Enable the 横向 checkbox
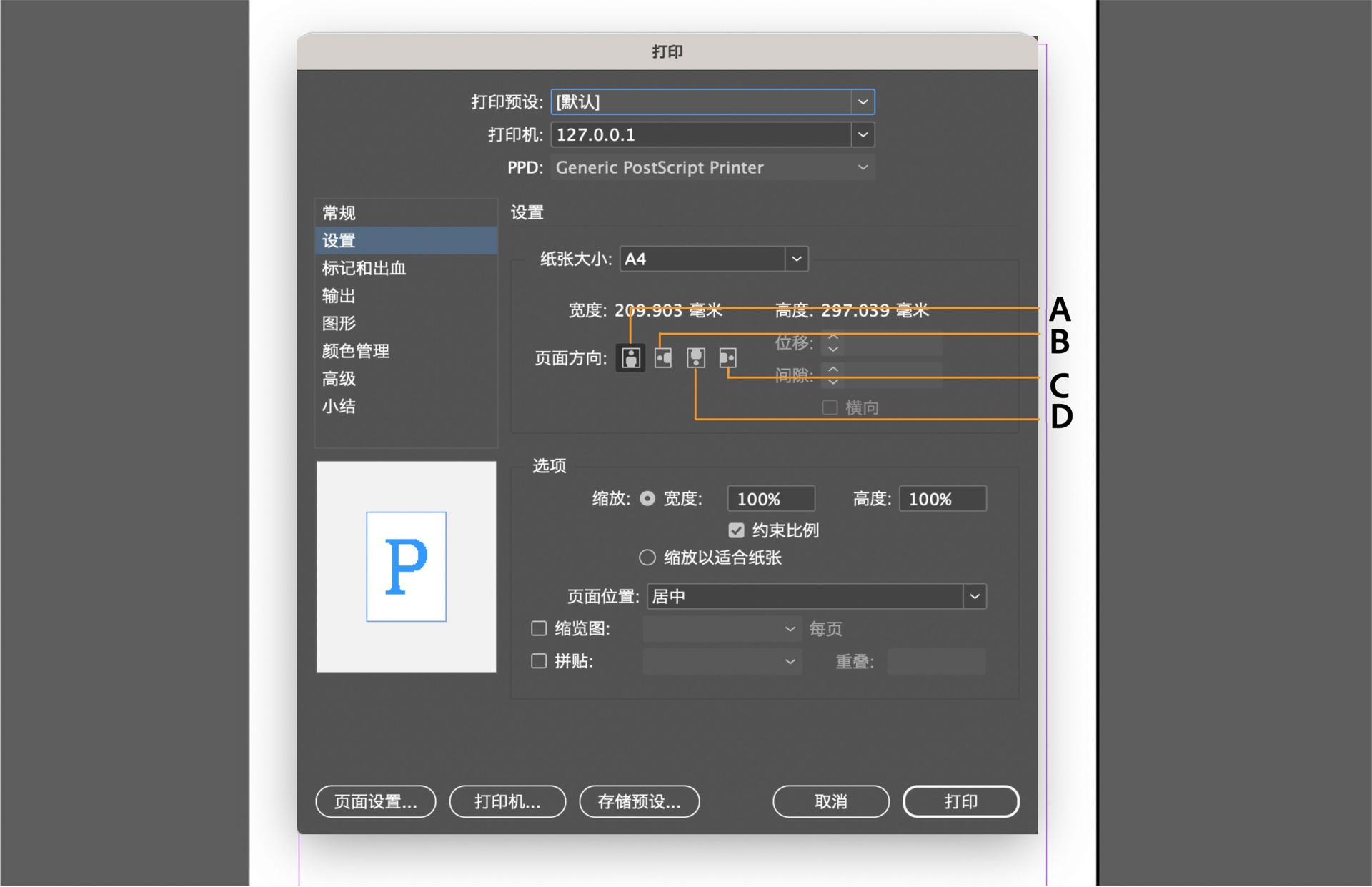 click(830, 407)
